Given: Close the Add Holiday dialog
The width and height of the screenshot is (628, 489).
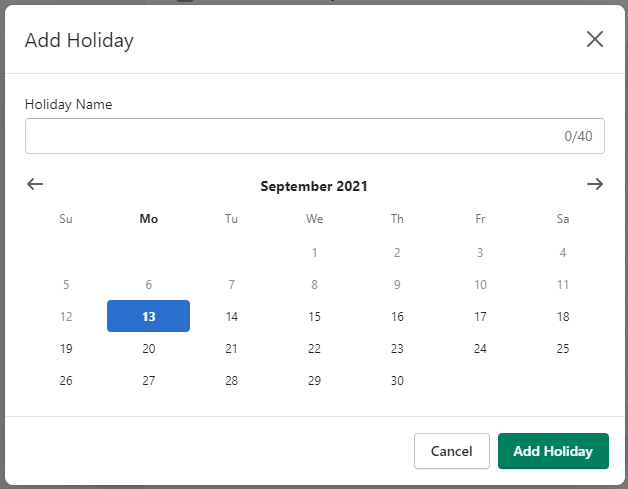Looking at the screenshot, I should (595, 39).
